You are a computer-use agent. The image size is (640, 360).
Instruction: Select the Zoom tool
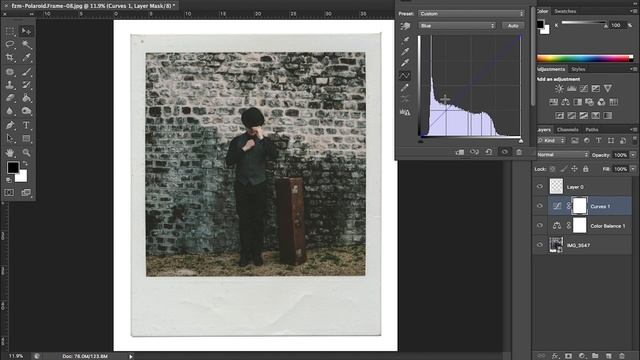tap(26, 153)
